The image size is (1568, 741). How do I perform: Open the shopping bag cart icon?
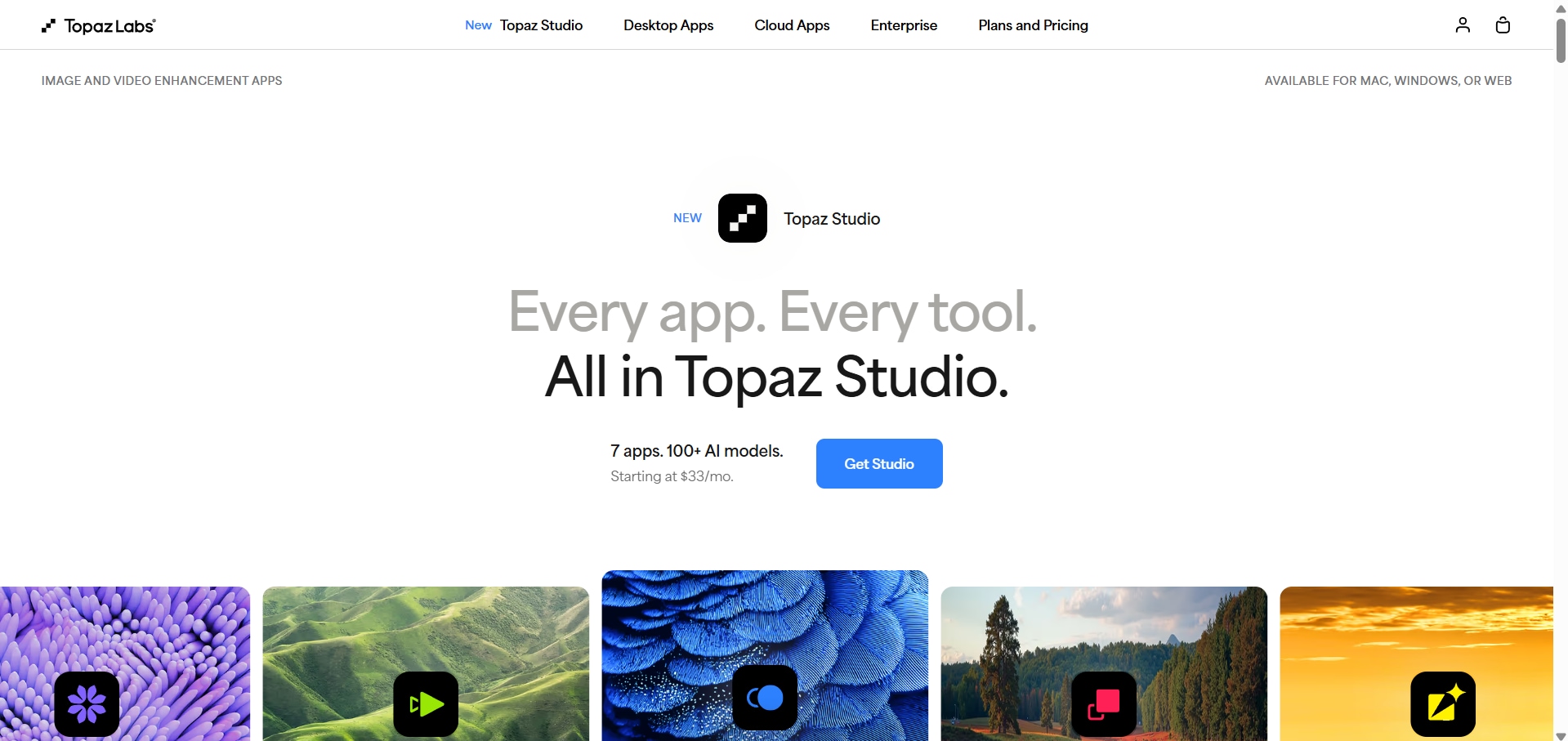(1503, 25)
